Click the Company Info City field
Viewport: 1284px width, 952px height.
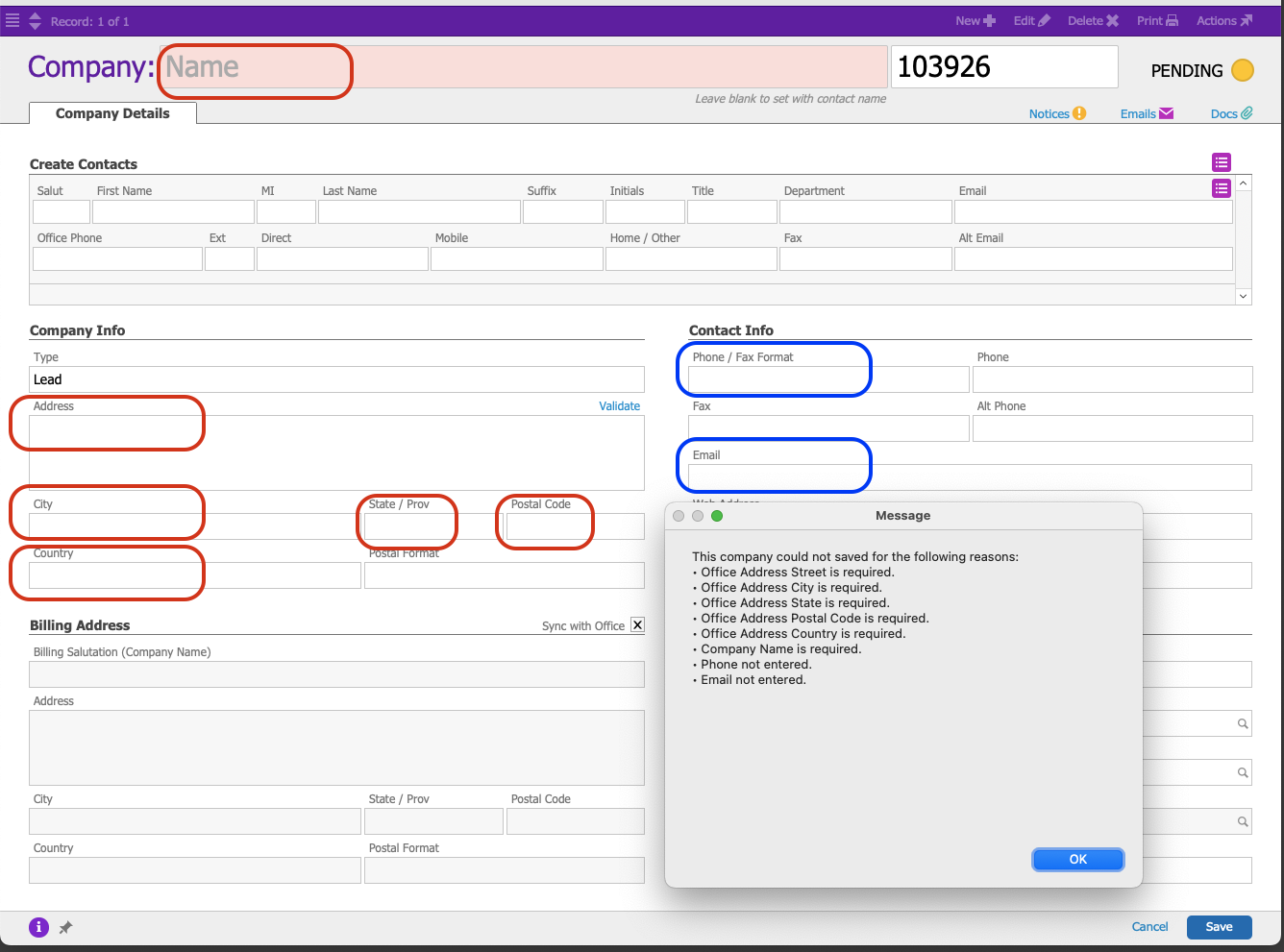point(195,526)
